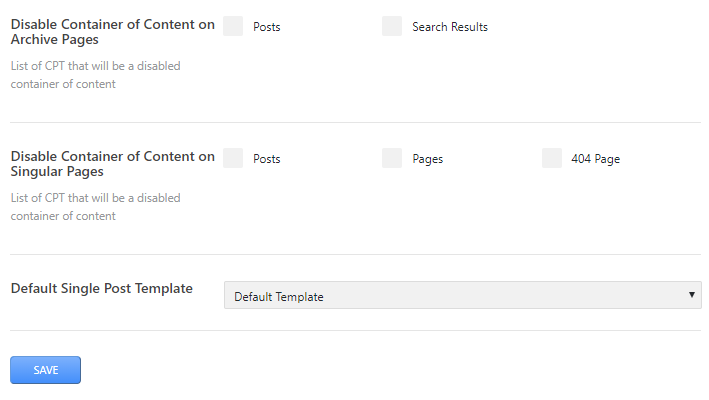This screenshot has width=709, height=400.
Task: Click the 'Default Single Post Template' label
Action: (101, 288)
